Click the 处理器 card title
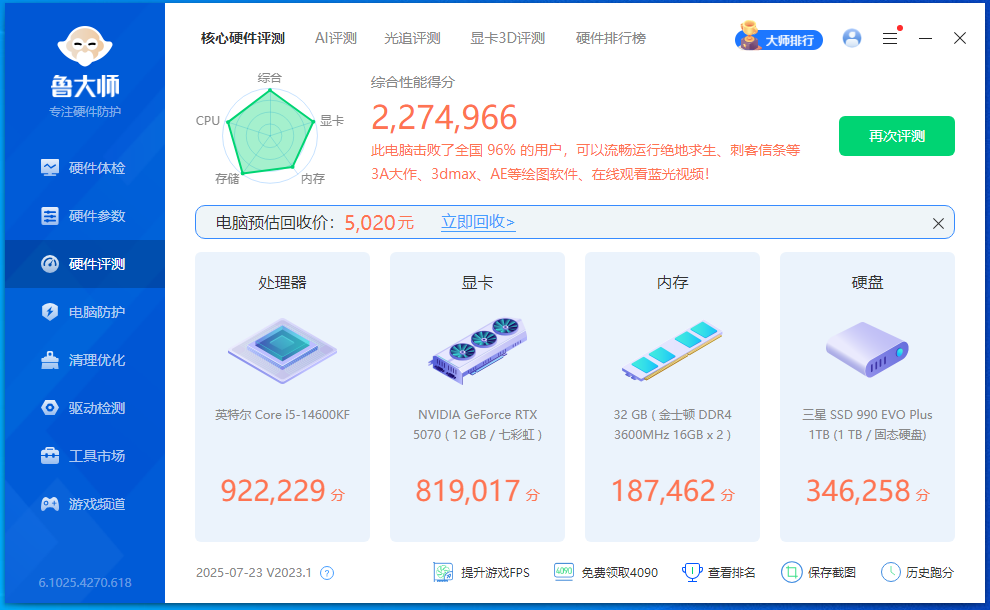990x610 pixels. [282, 282]
